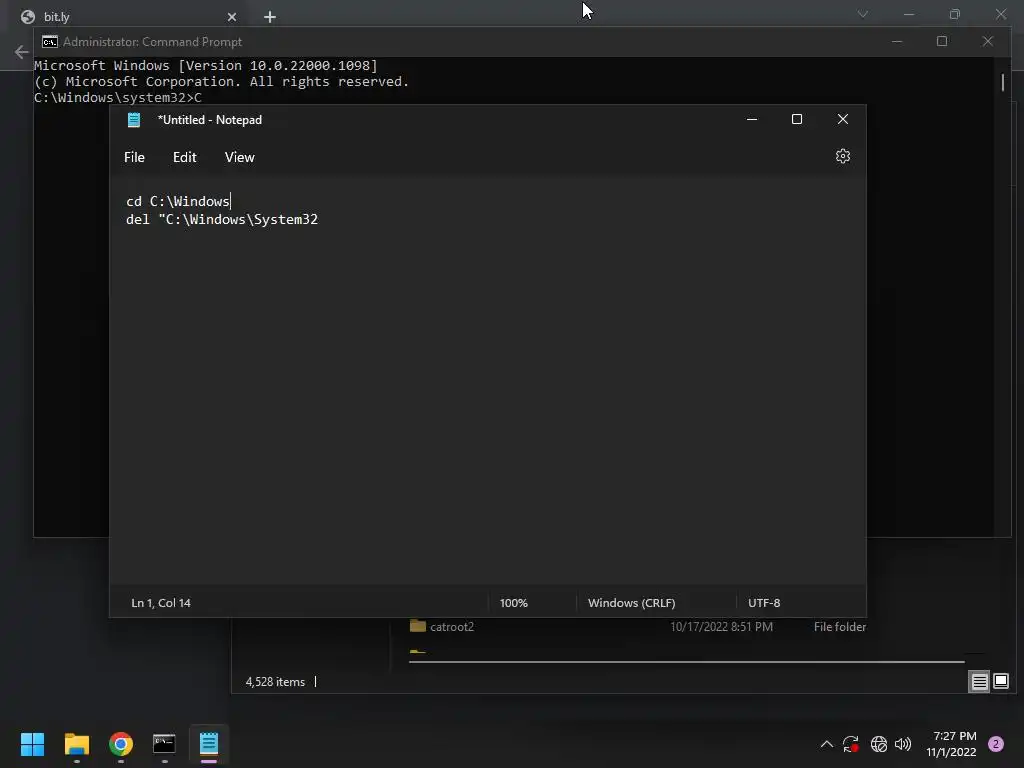Image resolution: width=1024 pixels, height=768 pixels.
Task: Switch File Explorer to details view
Action: 979,682
